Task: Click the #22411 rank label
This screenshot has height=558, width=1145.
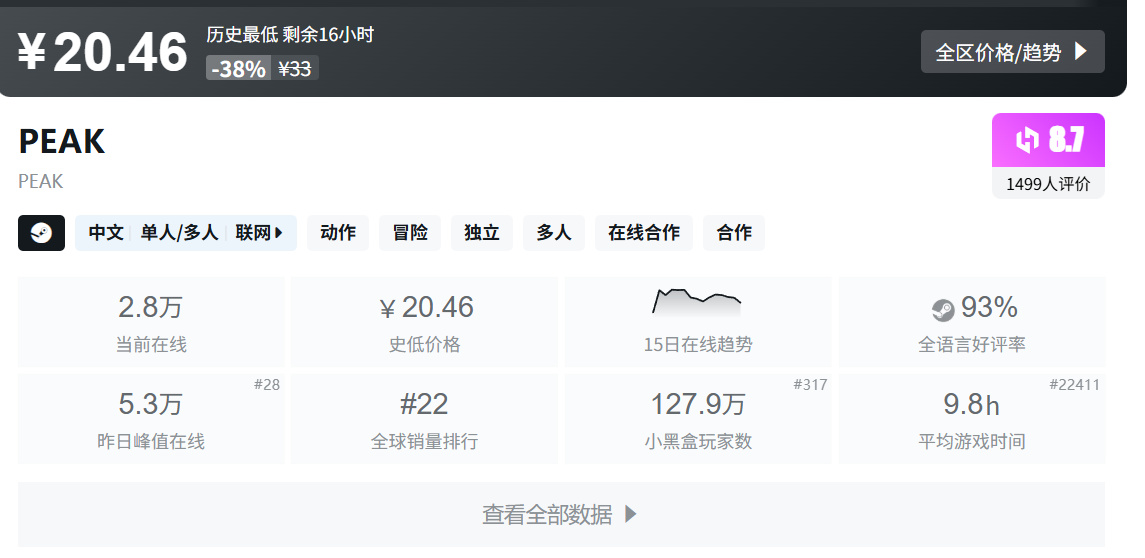Action: (x=1074, y=385)
